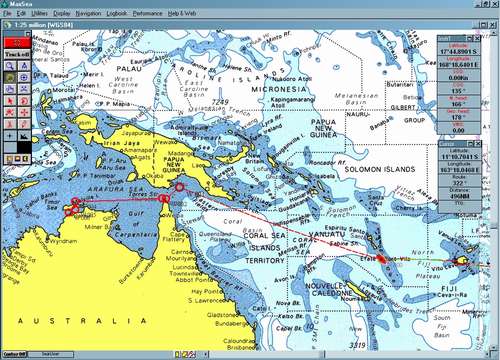
Task: Open the Navigation menu
Action: click(88, 13)
